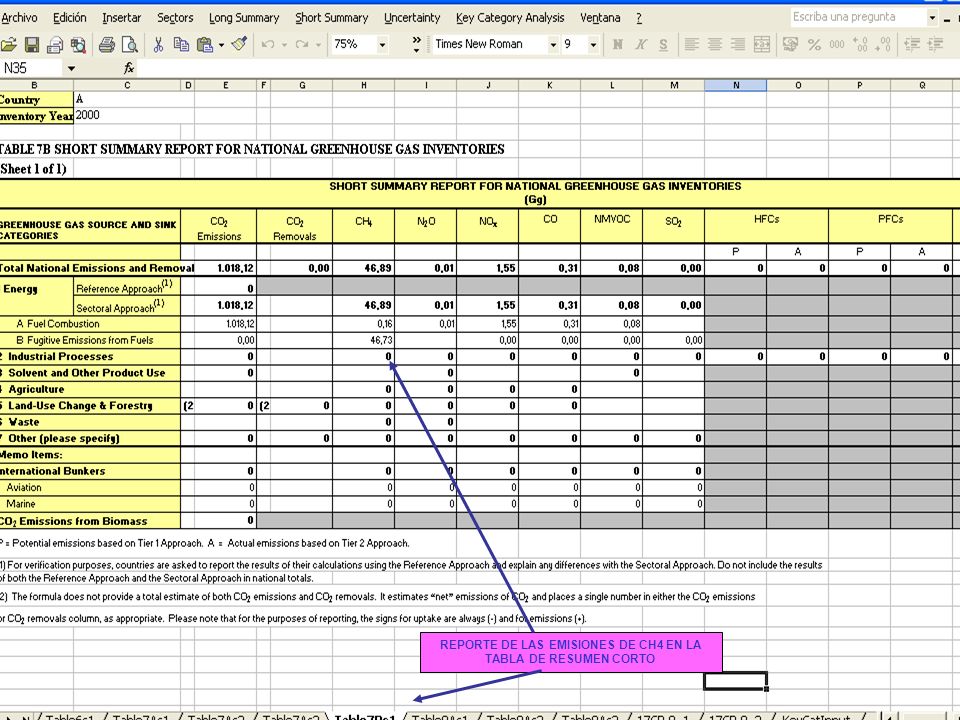Click the Merge and Center icon
This screenshot has width=960, height=720.
[x=762, y=44]
